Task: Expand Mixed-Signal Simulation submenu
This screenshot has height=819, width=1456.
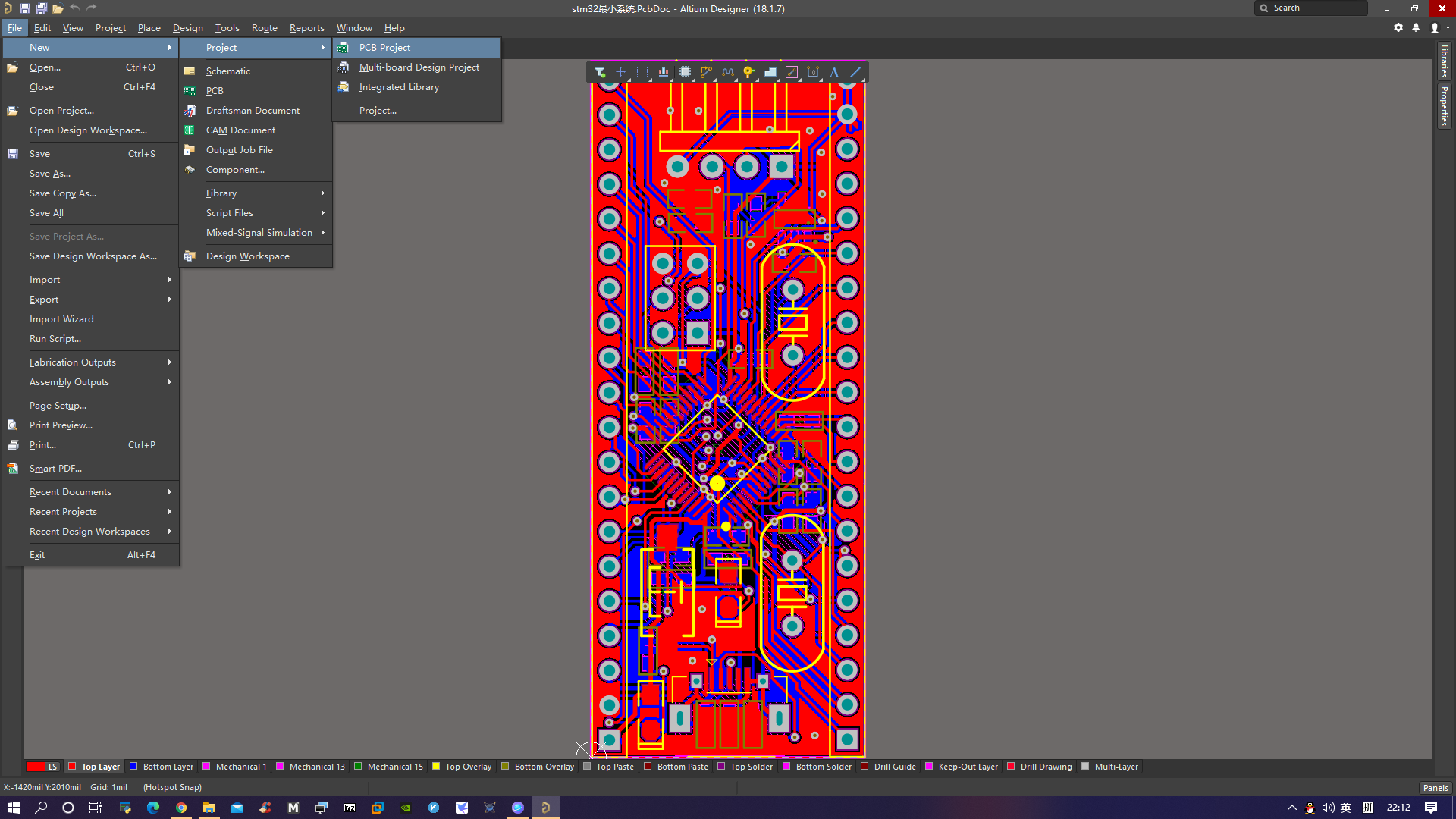Action: click(256, 232)
